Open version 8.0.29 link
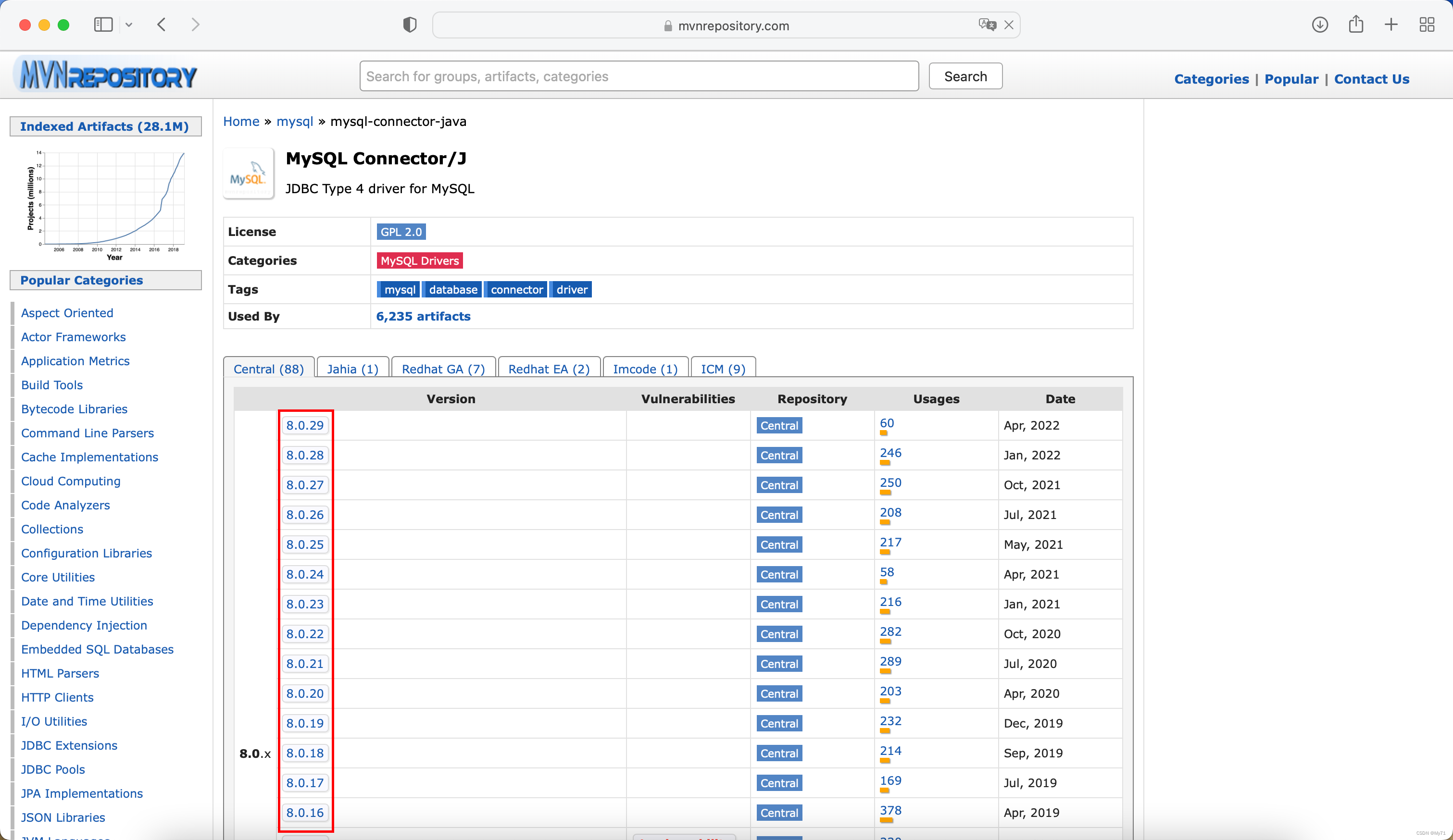 click(x=304, y=425)
